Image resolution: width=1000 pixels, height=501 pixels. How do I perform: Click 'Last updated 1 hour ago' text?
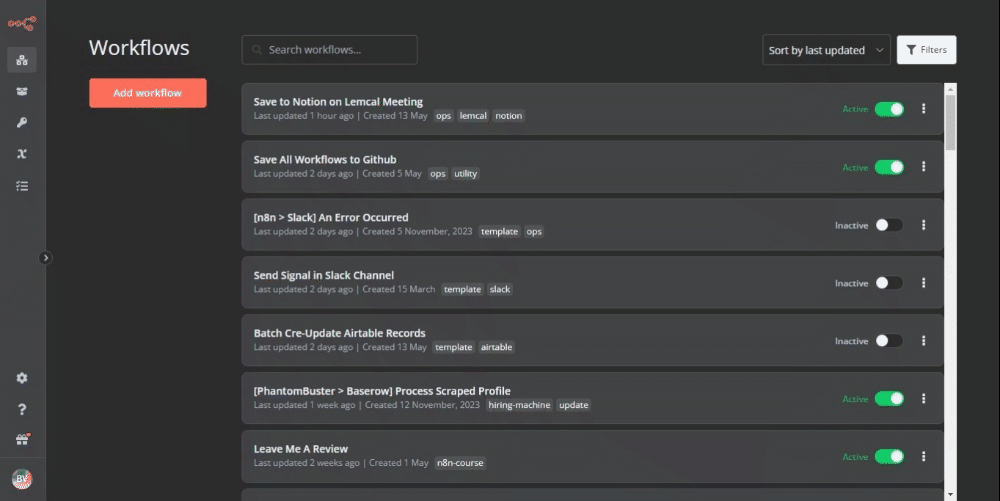tap(304, 115)
